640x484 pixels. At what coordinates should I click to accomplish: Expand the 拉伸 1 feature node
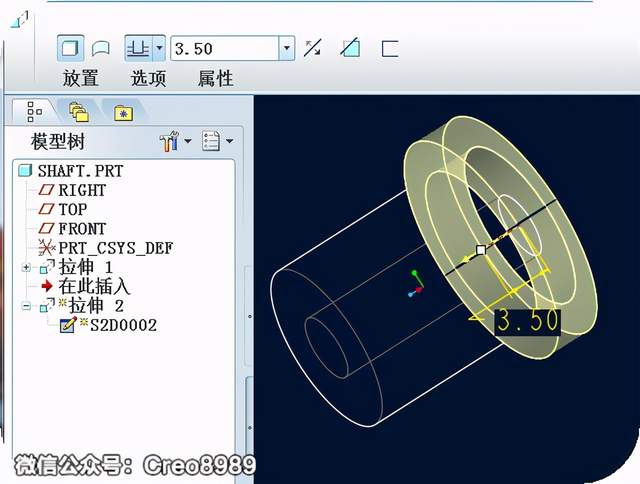click(x=26, y=268)
